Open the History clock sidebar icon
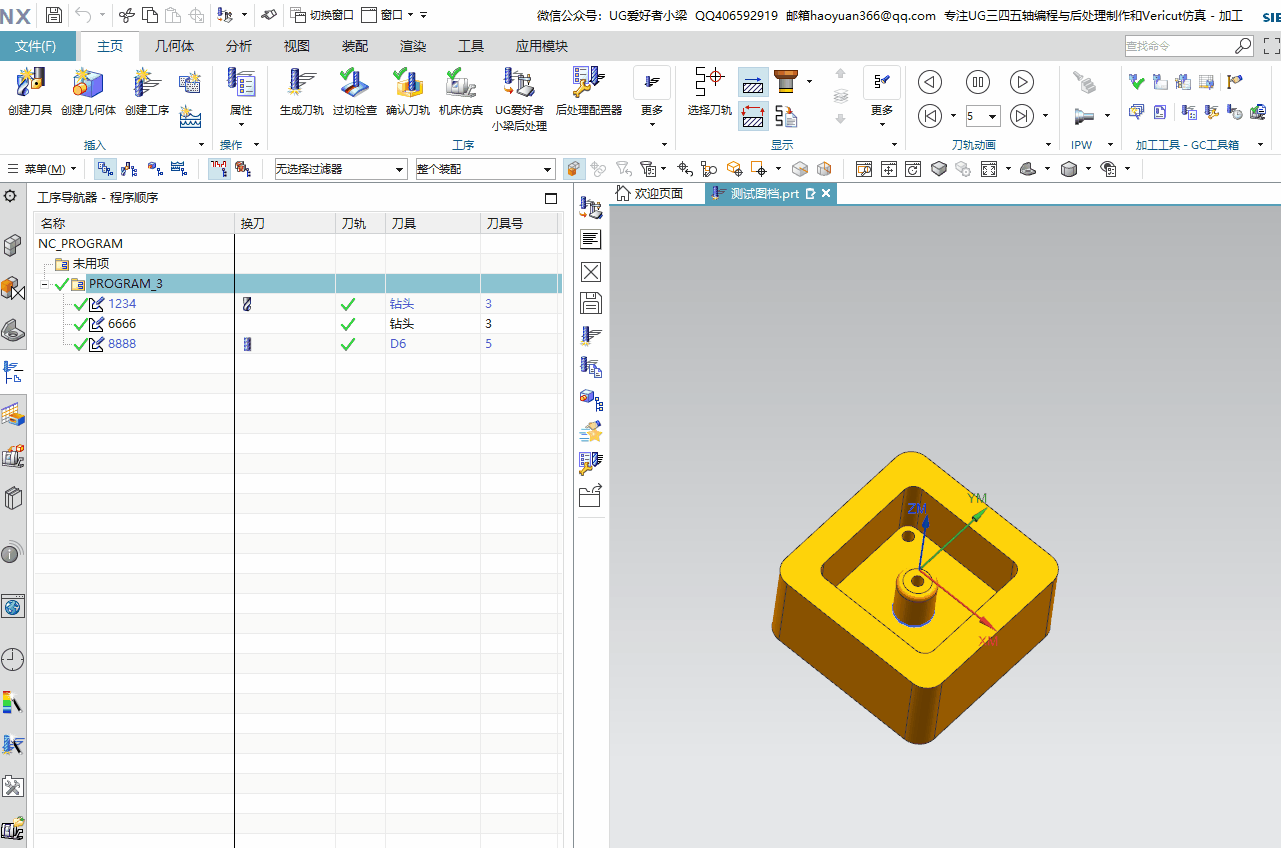This screenshot has width=1281, height=848. (x=12, y=659)
